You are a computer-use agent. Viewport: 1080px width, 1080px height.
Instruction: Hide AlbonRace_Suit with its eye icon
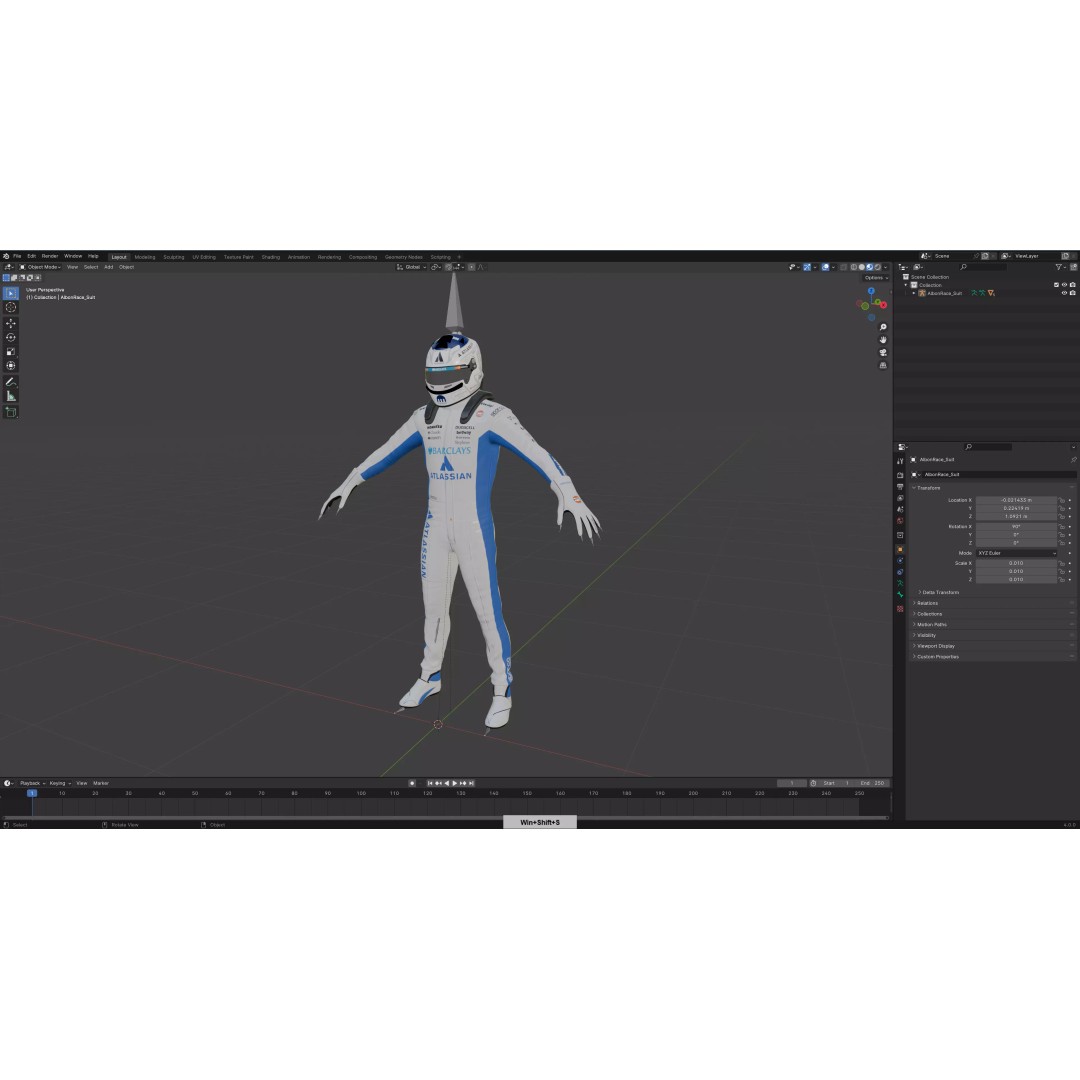tap(1064, 293)
